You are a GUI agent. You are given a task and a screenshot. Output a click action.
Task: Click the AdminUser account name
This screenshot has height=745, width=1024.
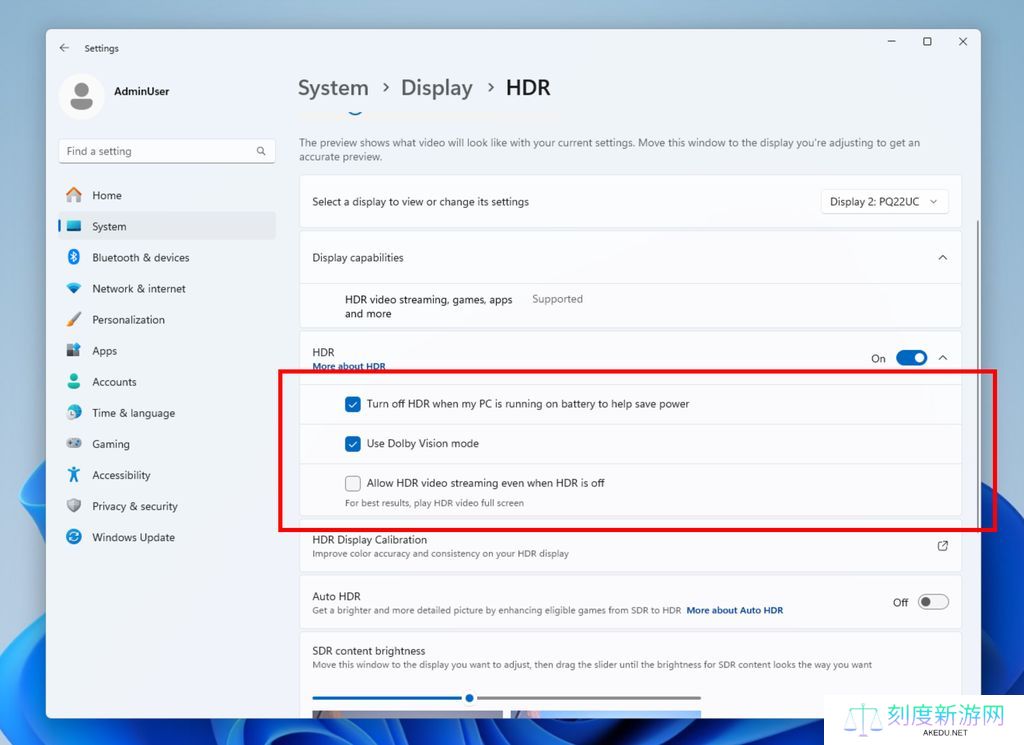tap(142, 91)
